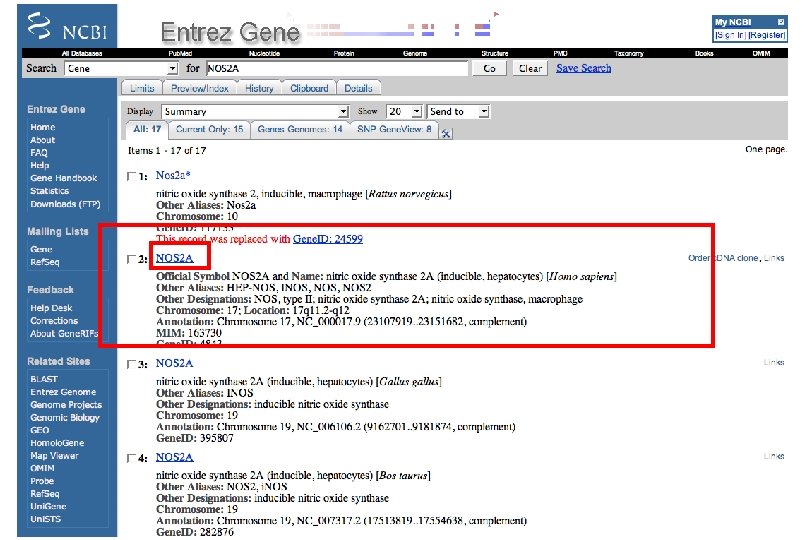
Task: Open Genome in the top bar
Action: 415,53
